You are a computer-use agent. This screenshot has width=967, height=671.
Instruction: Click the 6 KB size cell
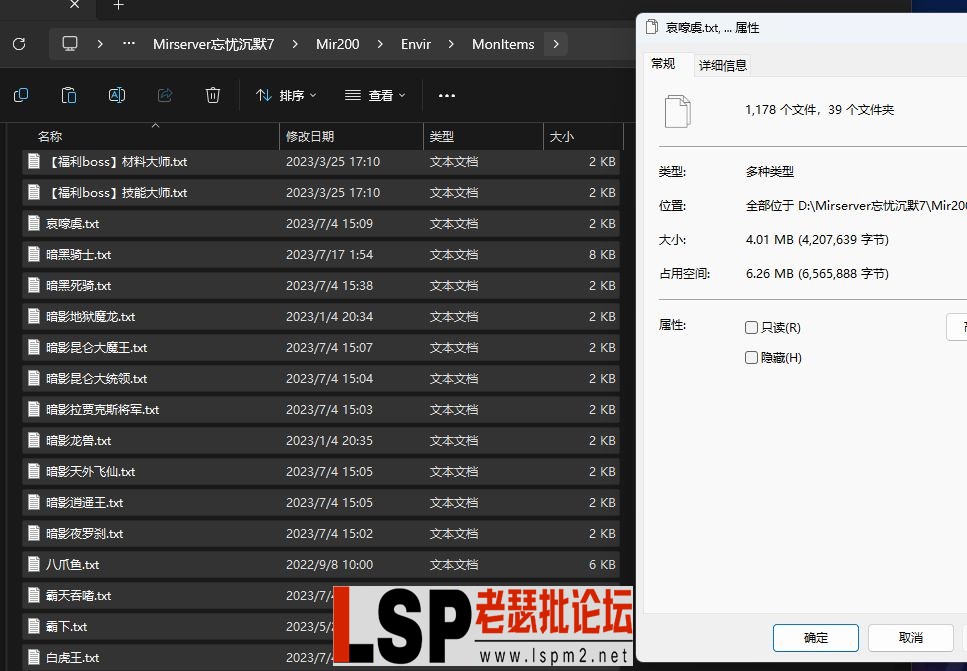point(602,564)
